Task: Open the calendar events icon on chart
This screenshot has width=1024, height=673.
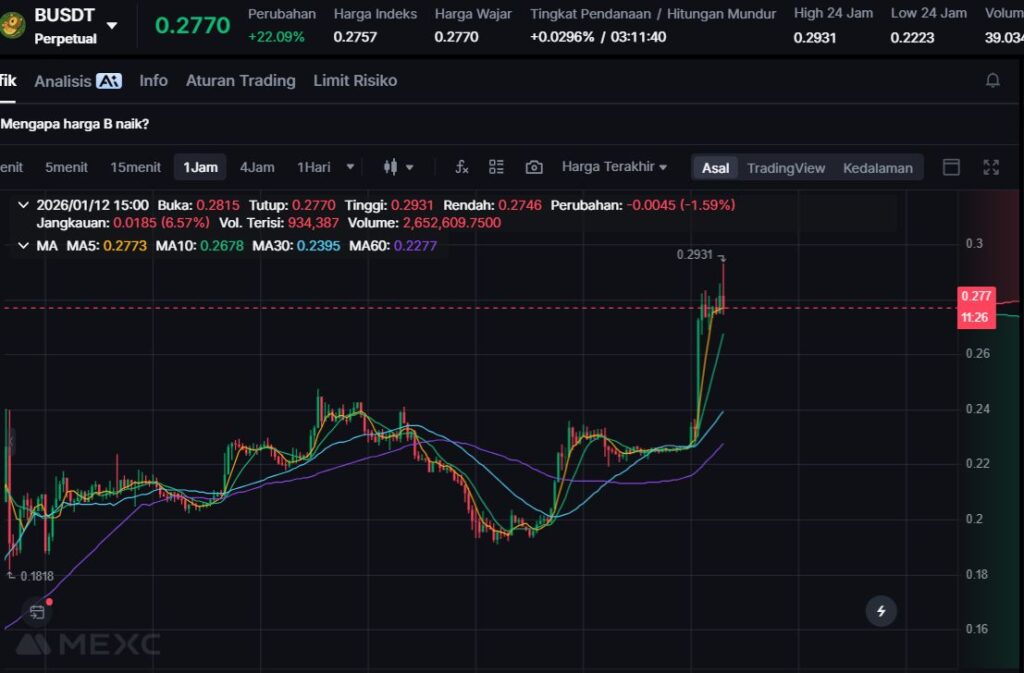Action: coord(38,611)
